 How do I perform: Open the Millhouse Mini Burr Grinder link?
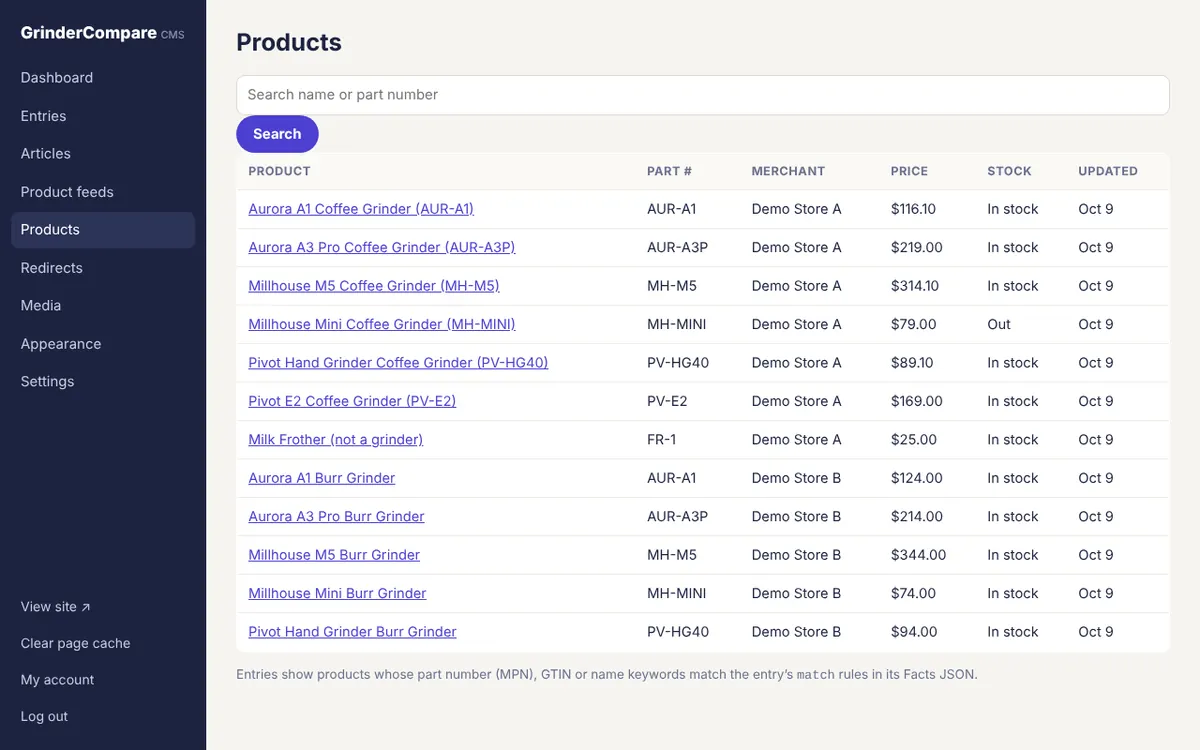[x=337, y=593]
